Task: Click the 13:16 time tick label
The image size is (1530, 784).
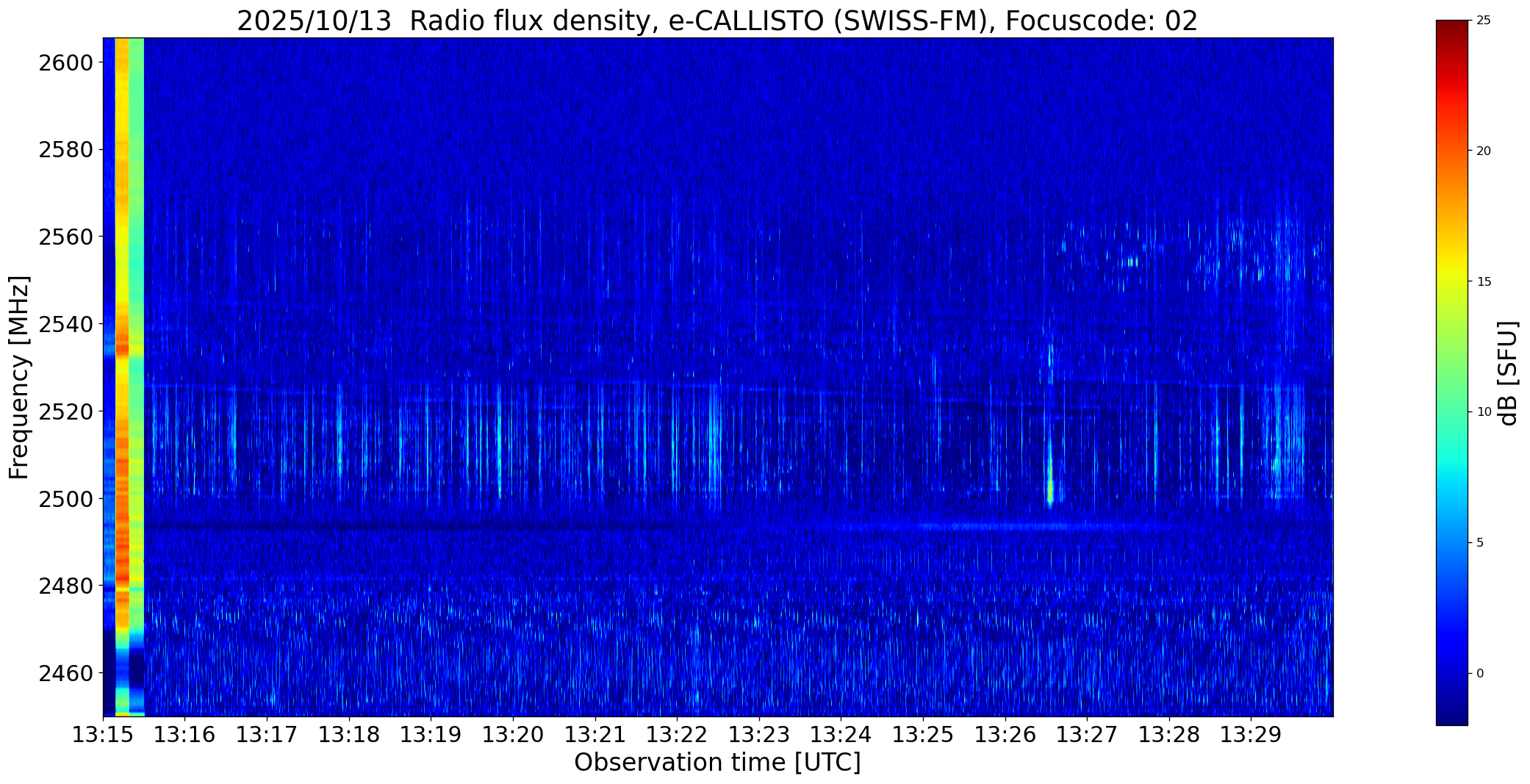Action: [x=185, y=735]
